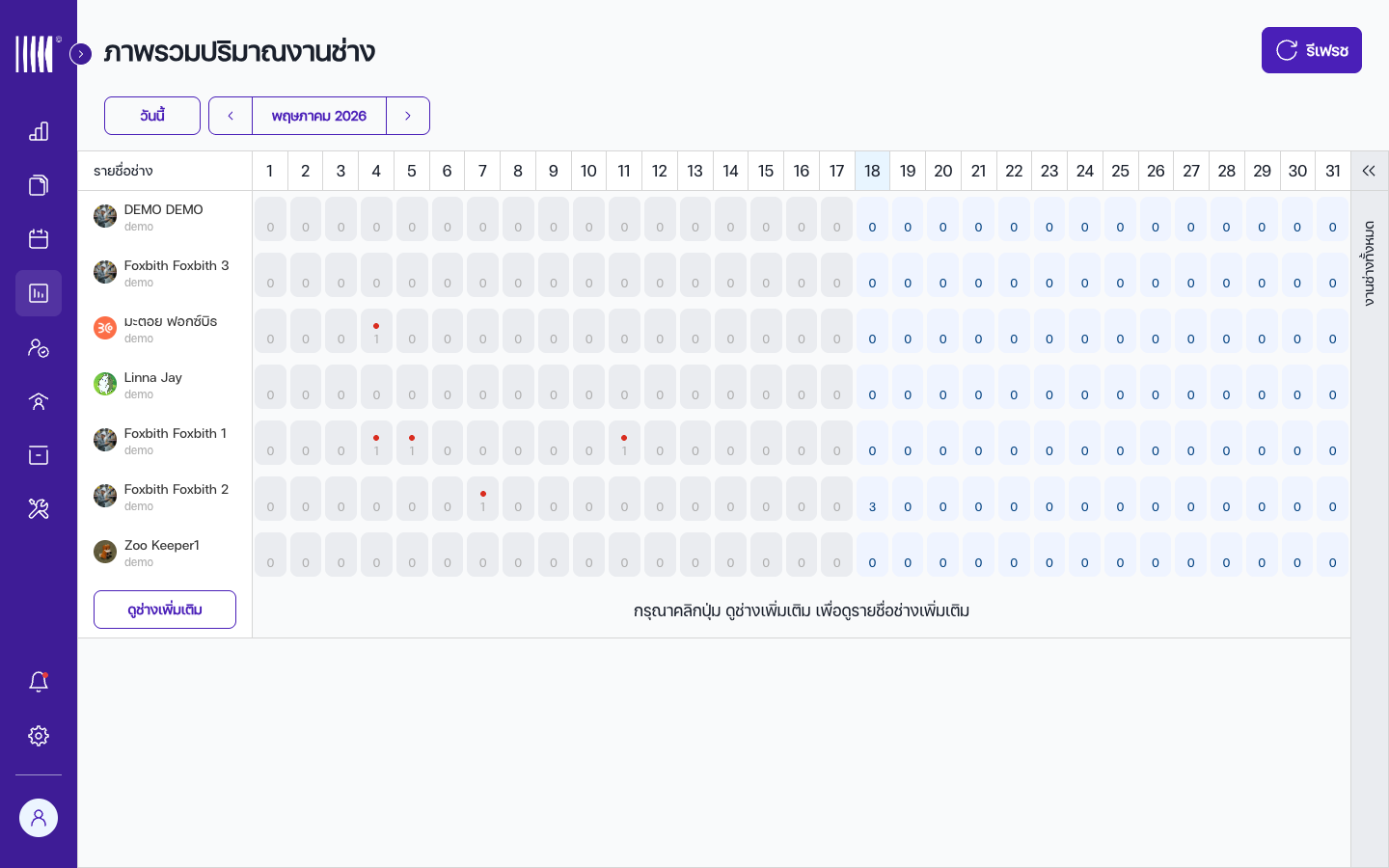This screenshot has width=1389, height=868.
Task: Click the Foxbith Foxbith 2 name text
Action: pos(177,489)
